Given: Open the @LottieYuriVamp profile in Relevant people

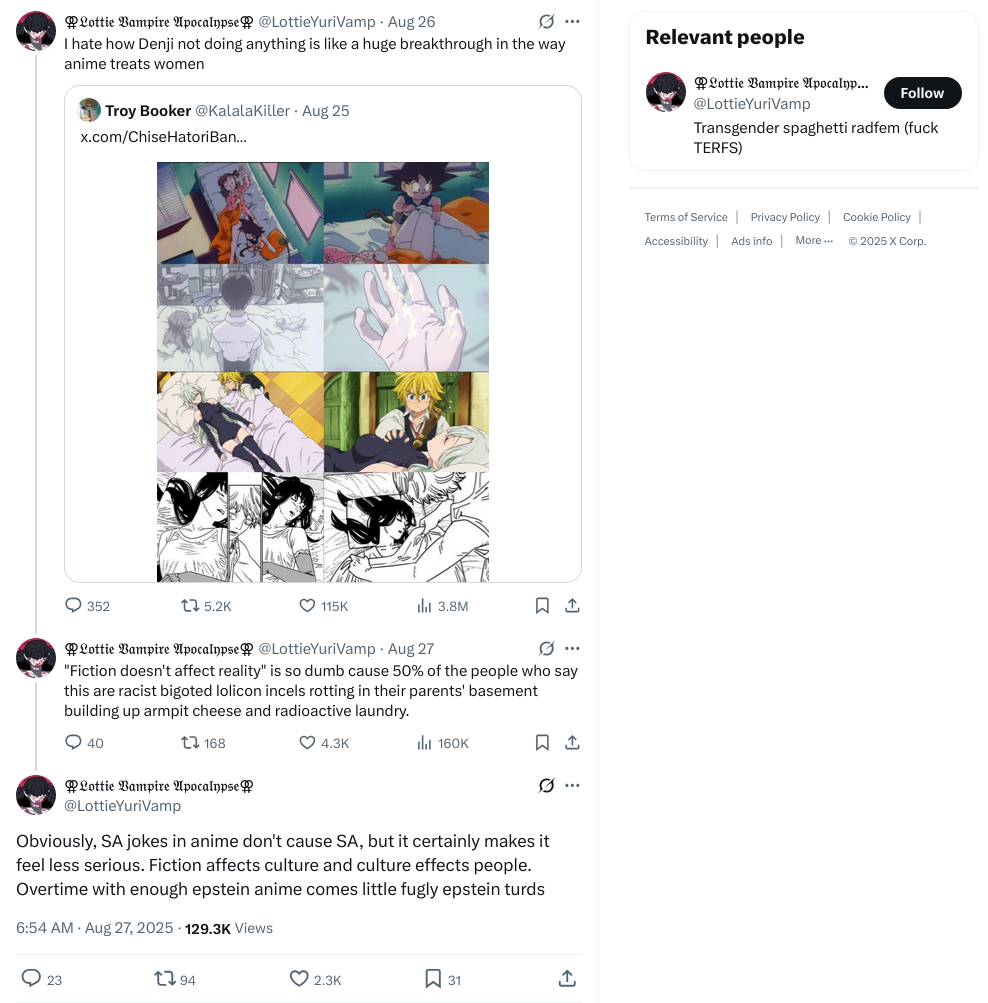Looking at the screenshot, I should tap(751, 104).
